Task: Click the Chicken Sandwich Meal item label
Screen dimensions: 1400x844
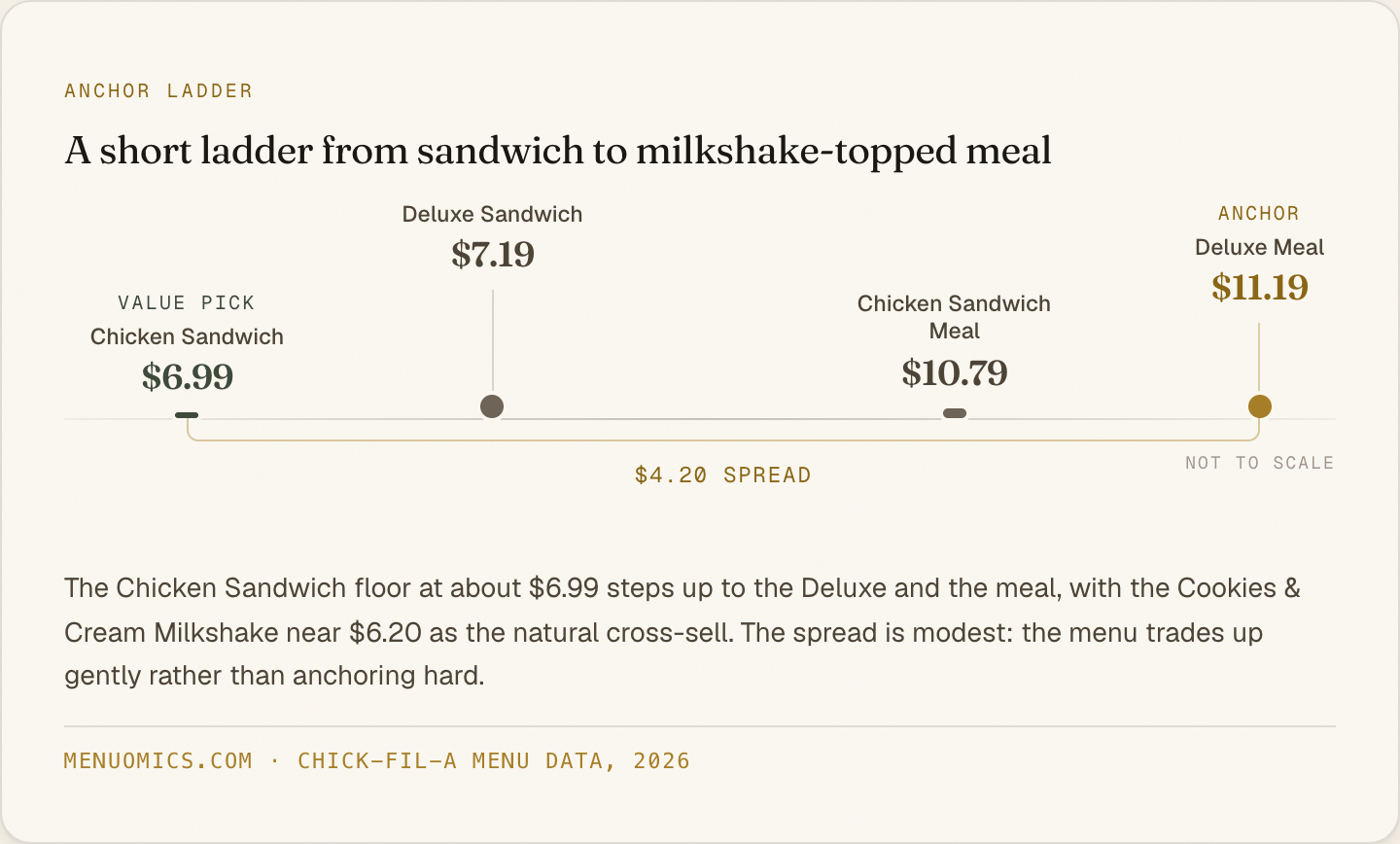Action: tap(955, 317)
